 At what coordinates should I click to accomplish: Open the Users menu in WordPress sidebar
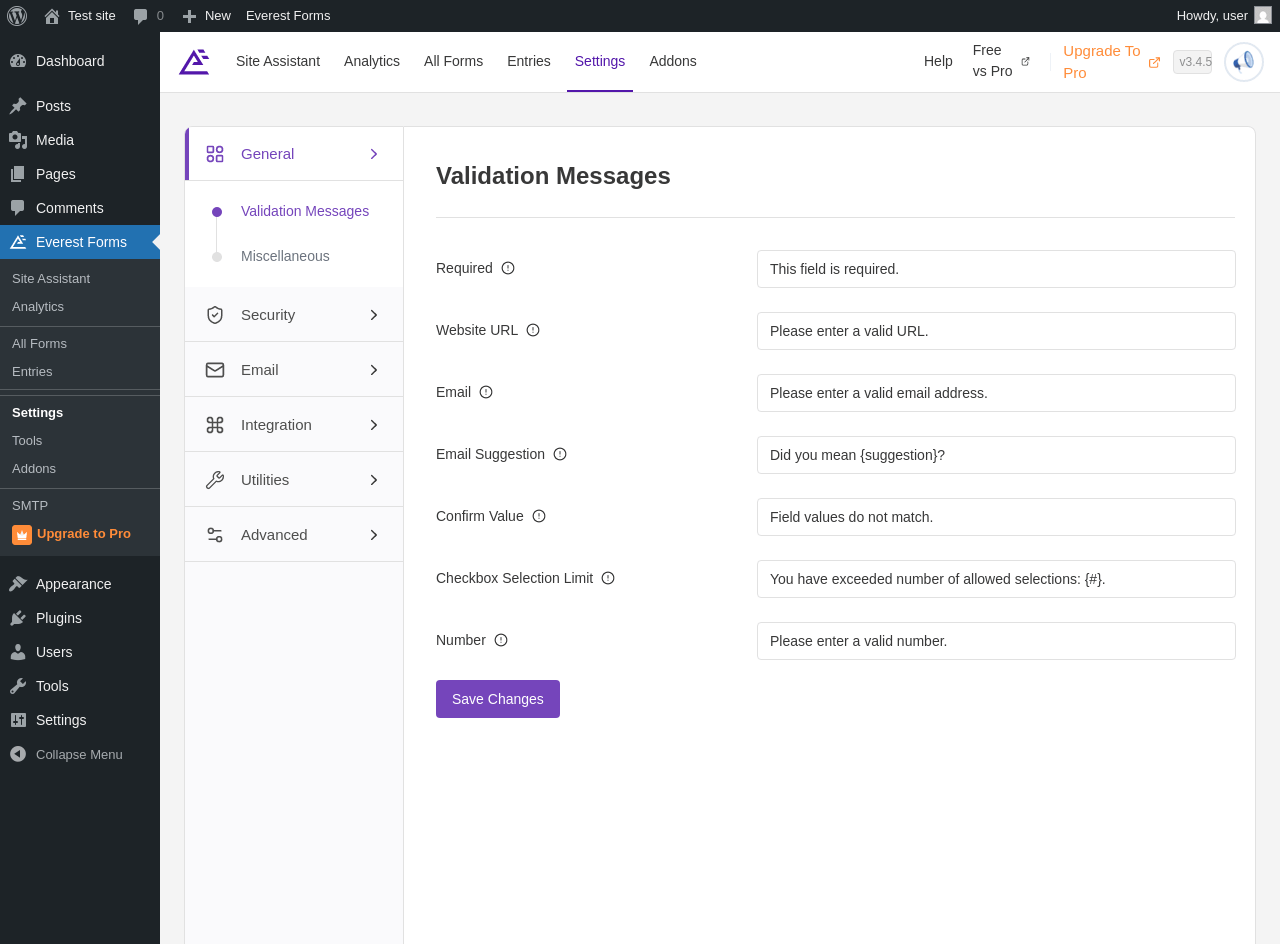click(80, 652)
